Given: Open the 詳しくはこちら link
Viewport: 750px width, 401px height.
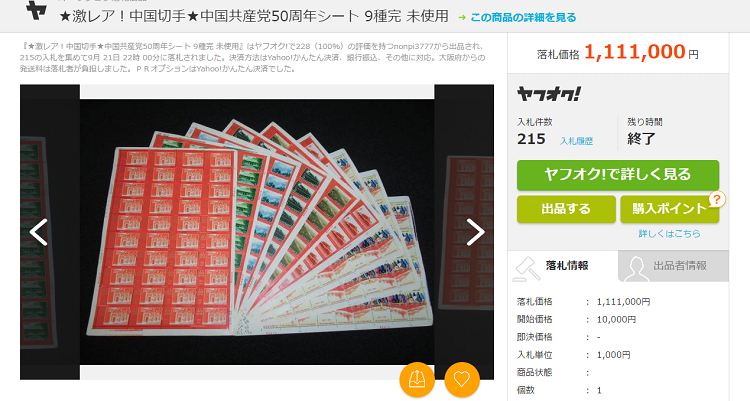Looking at the screenshot, I should point(669,234).
